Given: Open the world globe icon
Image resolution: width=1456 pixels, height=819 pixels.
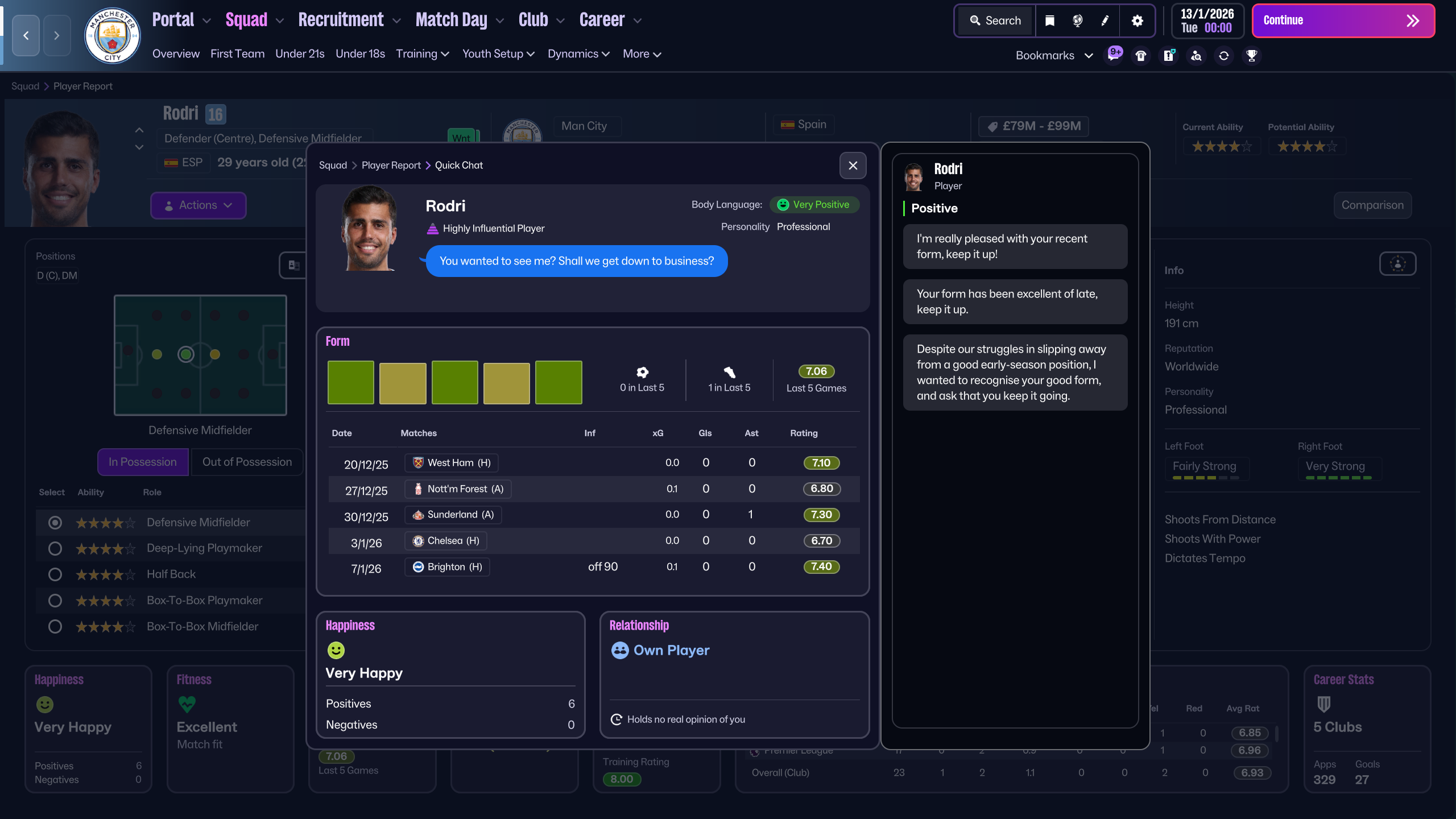Looking at the screenshot, I should (x=1077, y=21).
